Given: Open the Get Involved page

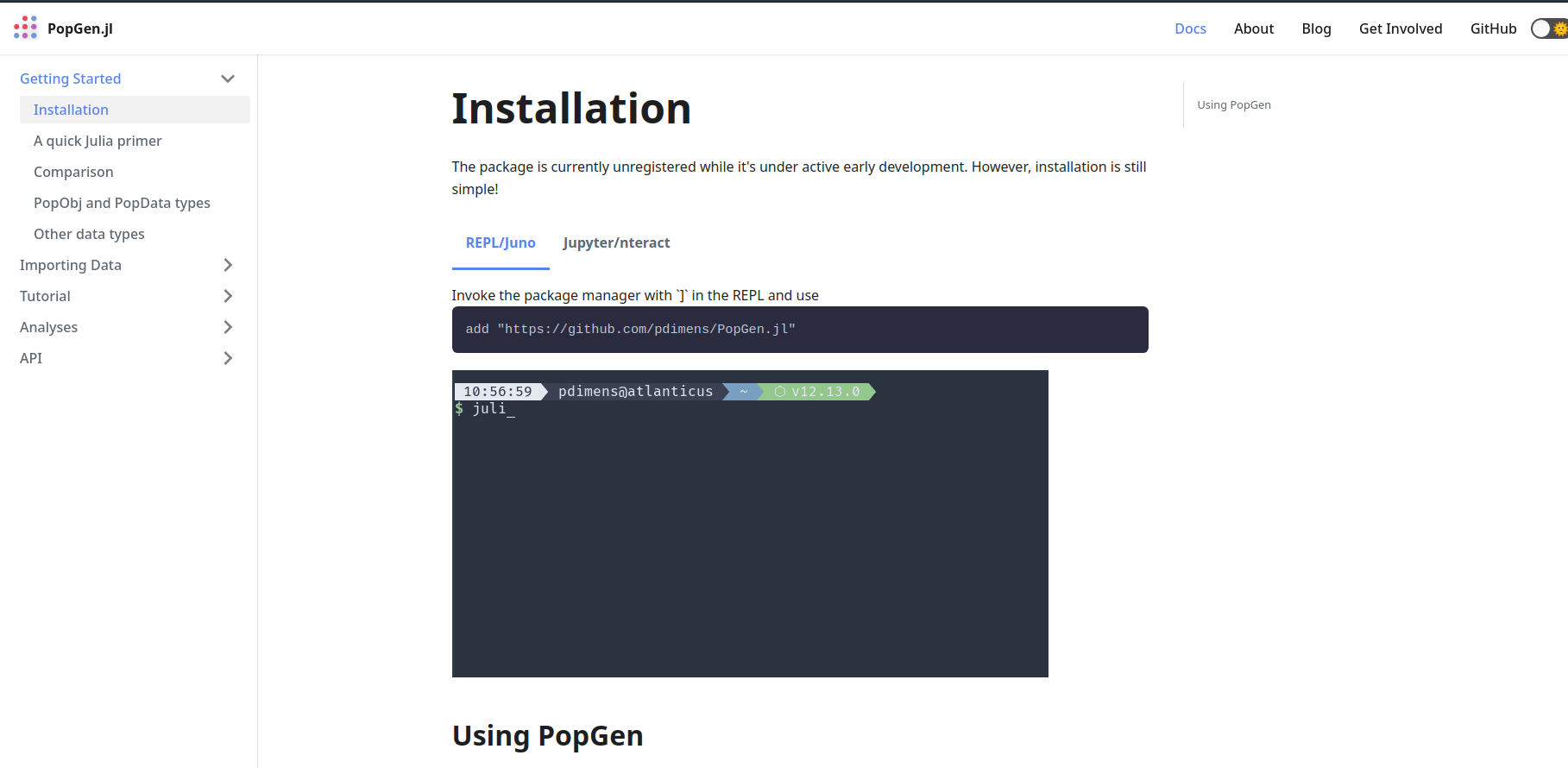Looking at the screenshot, I should 1401,28.
